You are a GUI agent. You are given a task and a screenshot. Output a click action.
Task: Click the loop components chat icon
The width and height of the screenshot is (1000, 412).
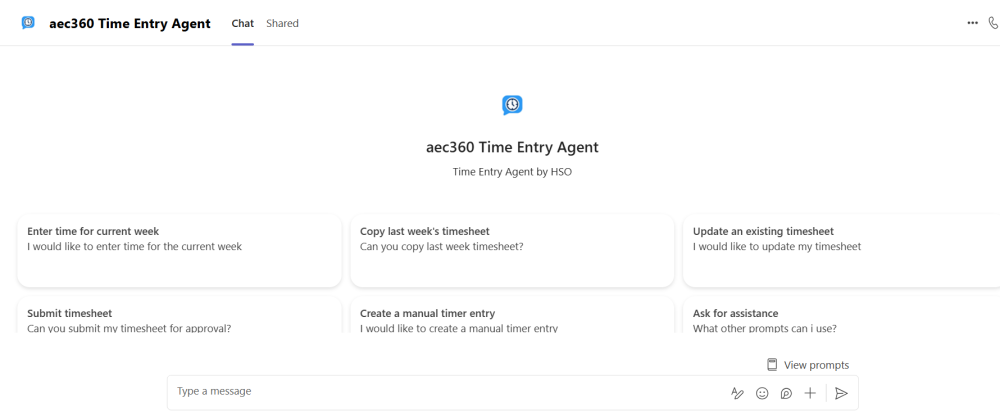(786, 393)
